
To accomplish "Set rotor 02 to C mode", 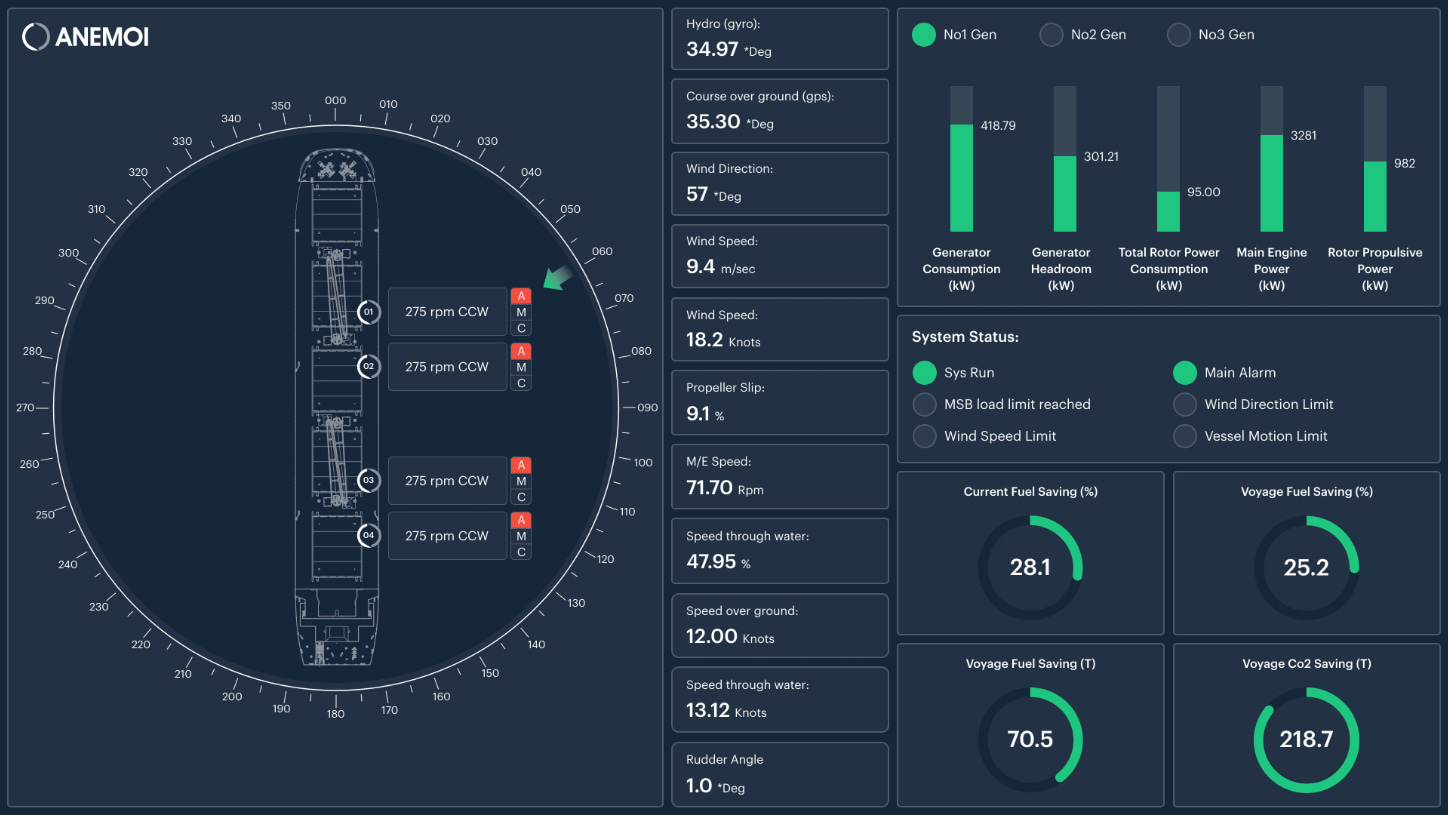I will click(521, 383).
